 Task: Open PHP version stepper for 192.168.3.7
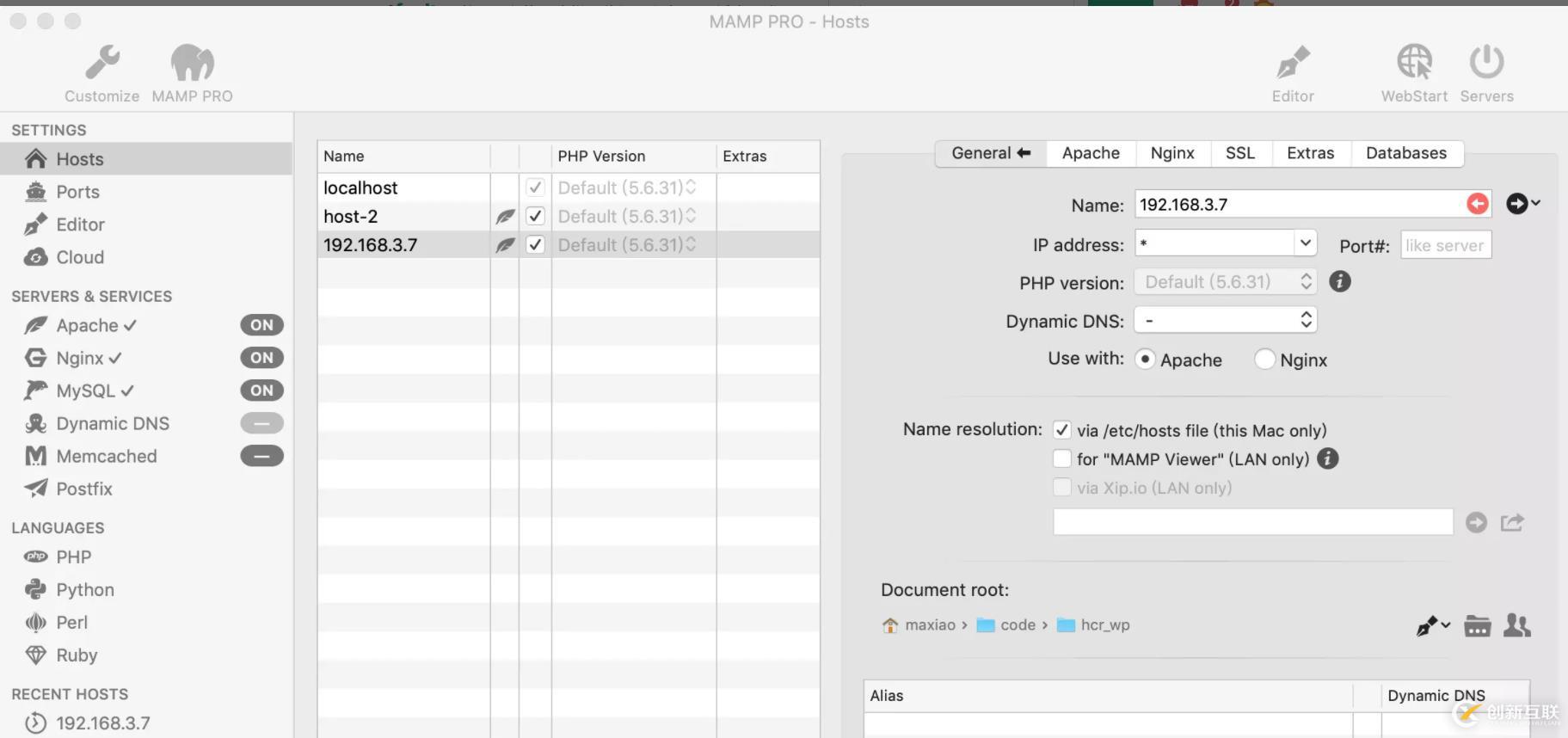coord(690,245)
